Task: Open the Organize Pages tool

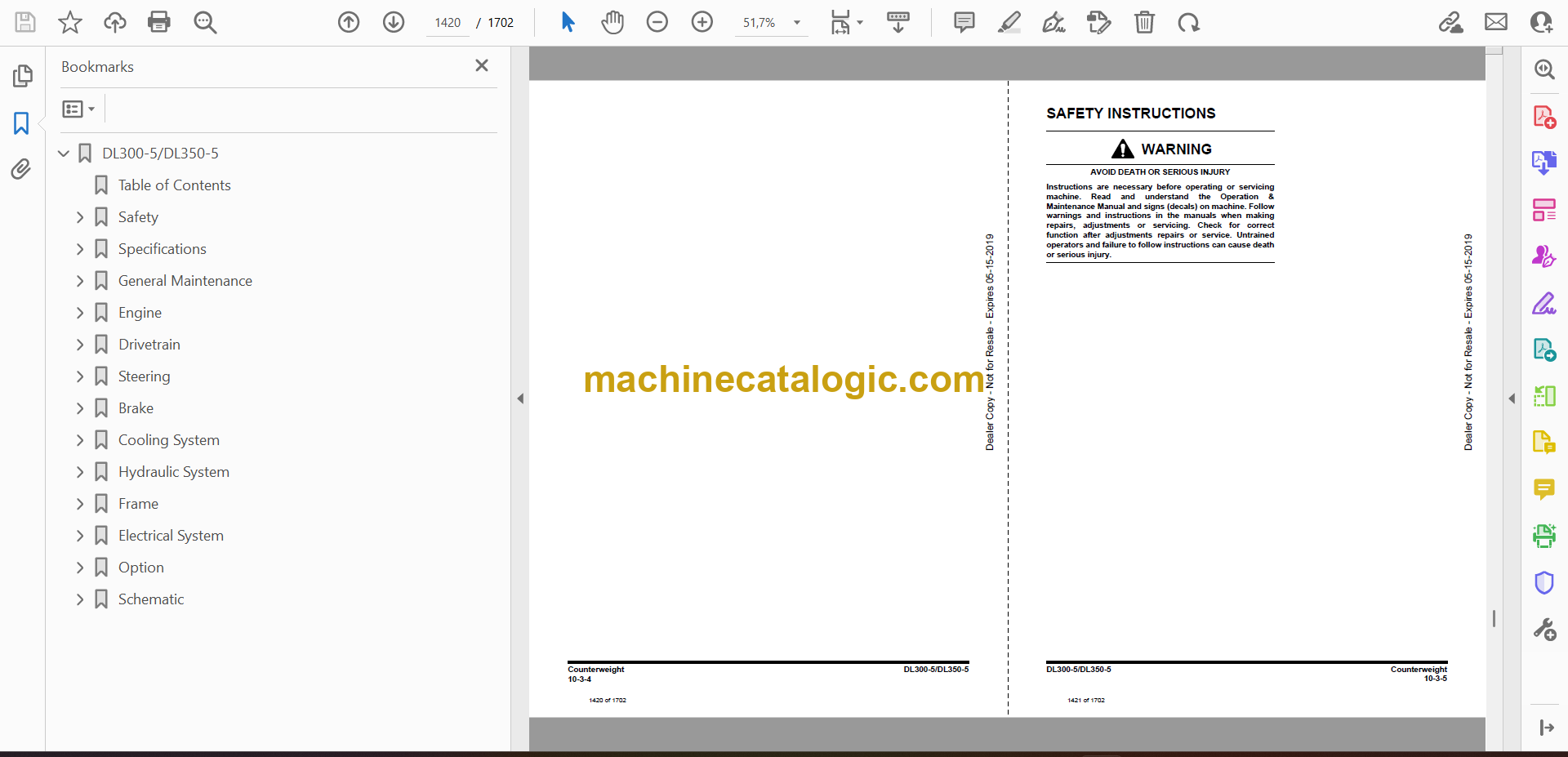Action: tap(1543, 210)
